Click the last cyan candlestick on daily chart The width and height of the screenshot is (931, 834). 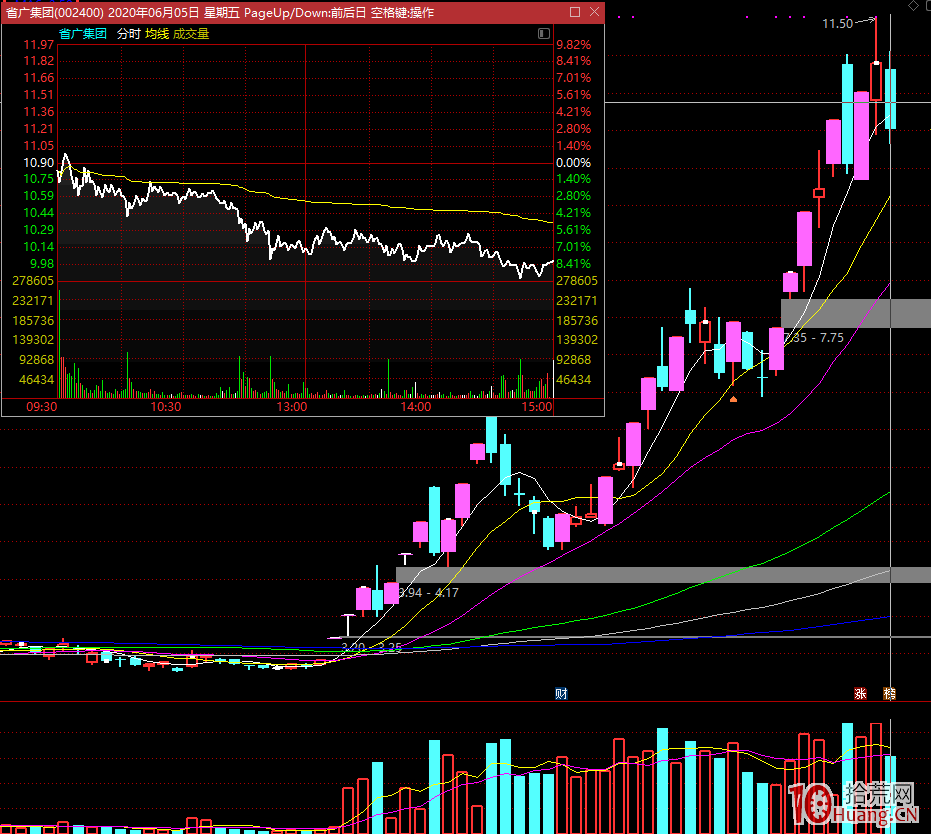(x=890, y=98)
